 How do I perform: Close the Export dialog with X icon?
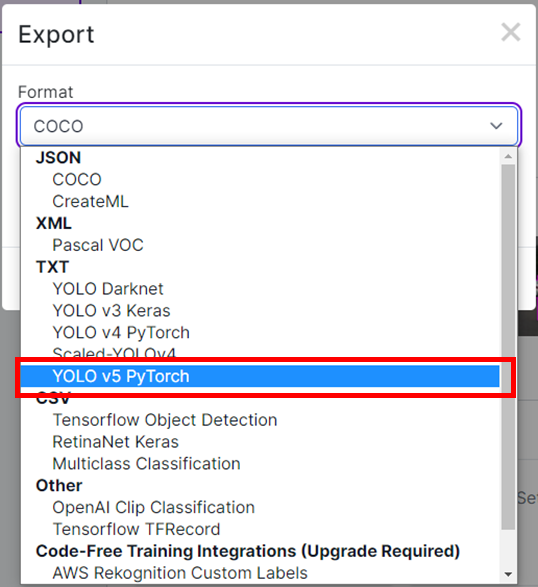click(x=511, y=33)
